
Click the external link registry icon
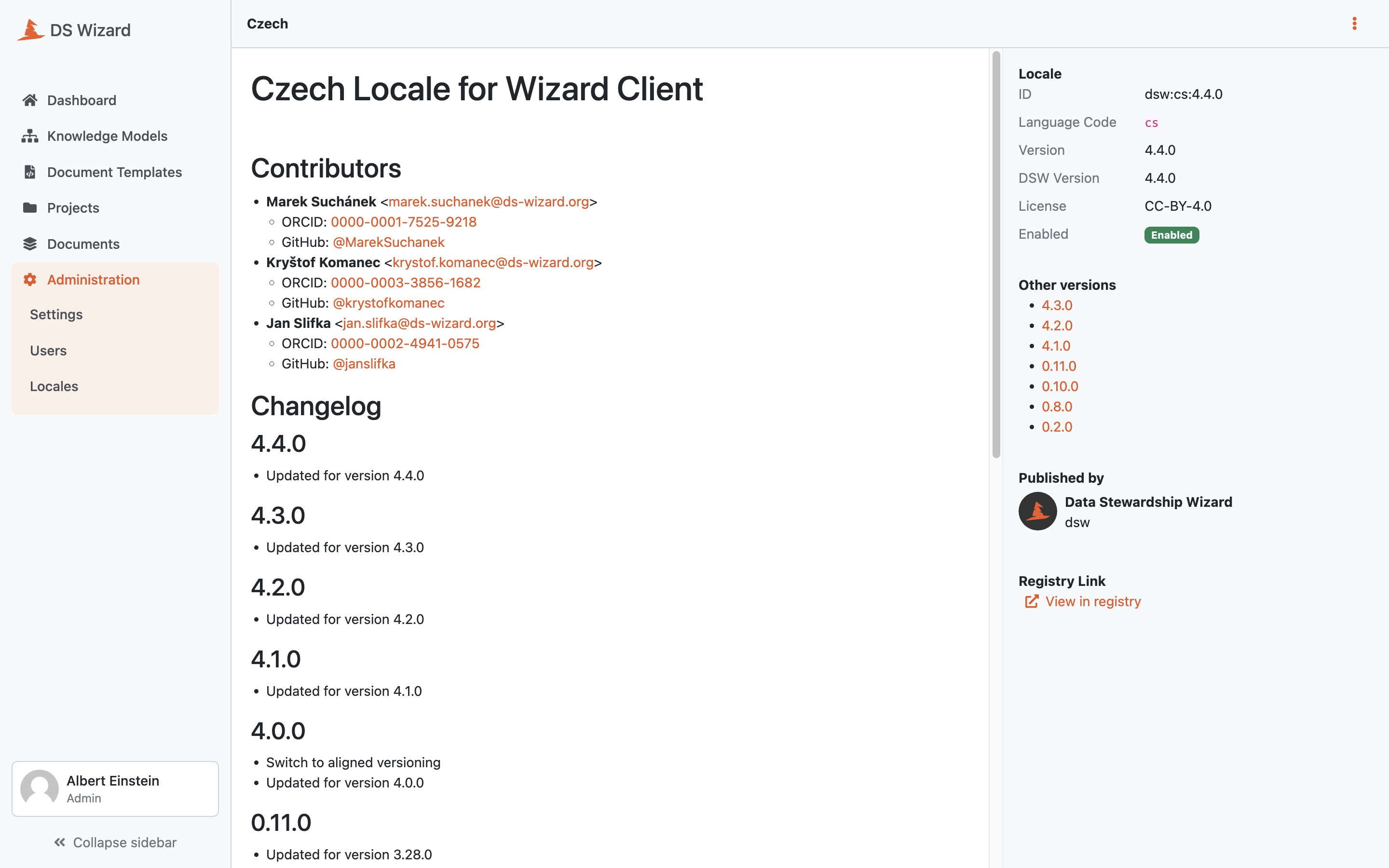coord(1032,602)
